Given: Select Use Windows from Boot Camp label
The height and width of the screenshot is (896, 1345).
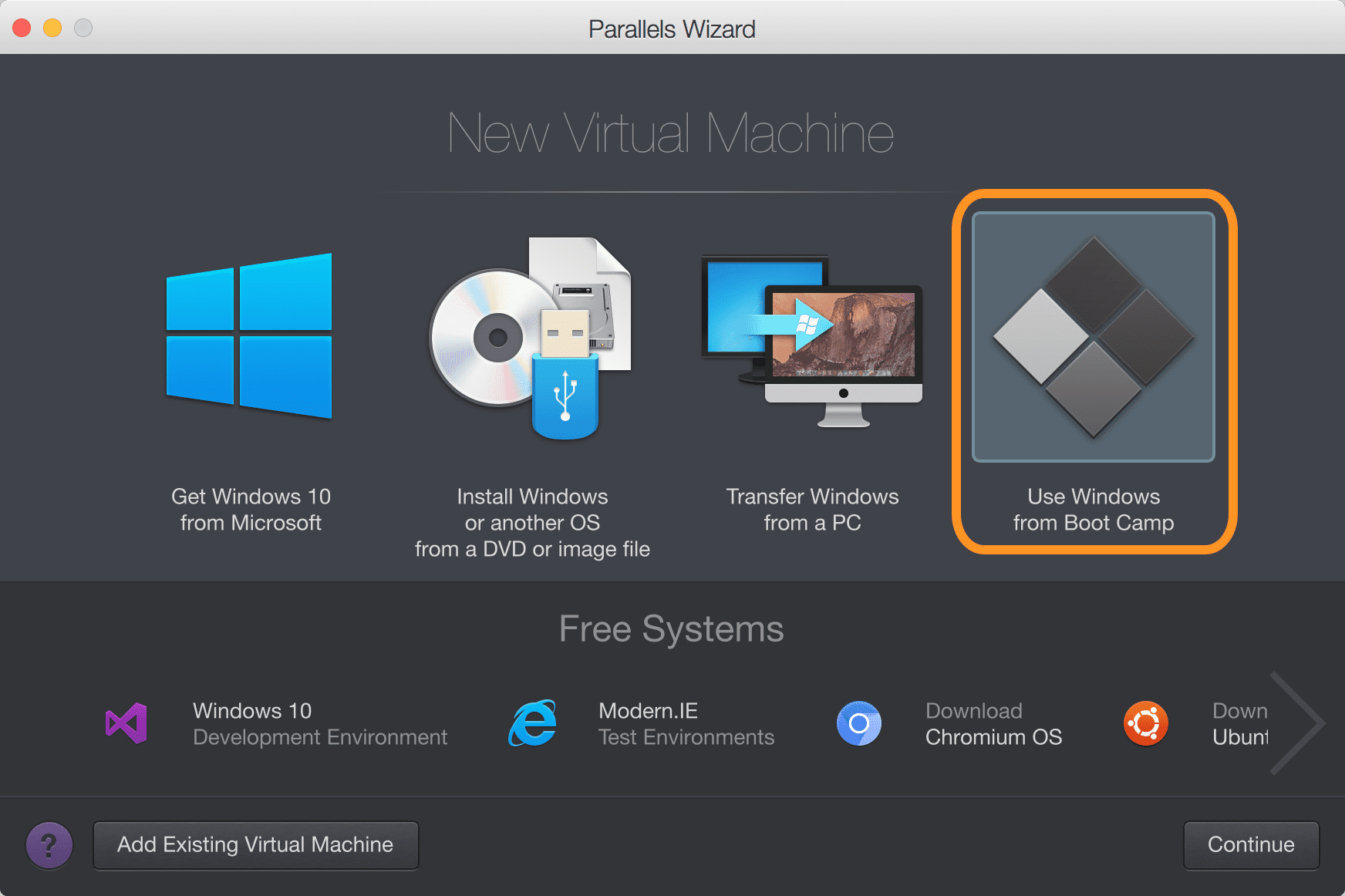Looking at the screenshot, I should 1094,510.
